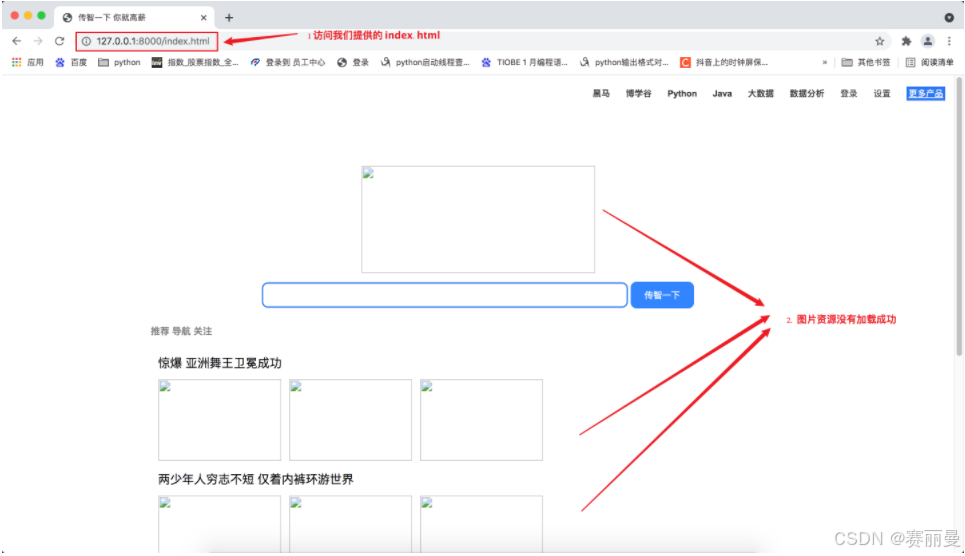Open a new tab with the plus button

point(229,17)
